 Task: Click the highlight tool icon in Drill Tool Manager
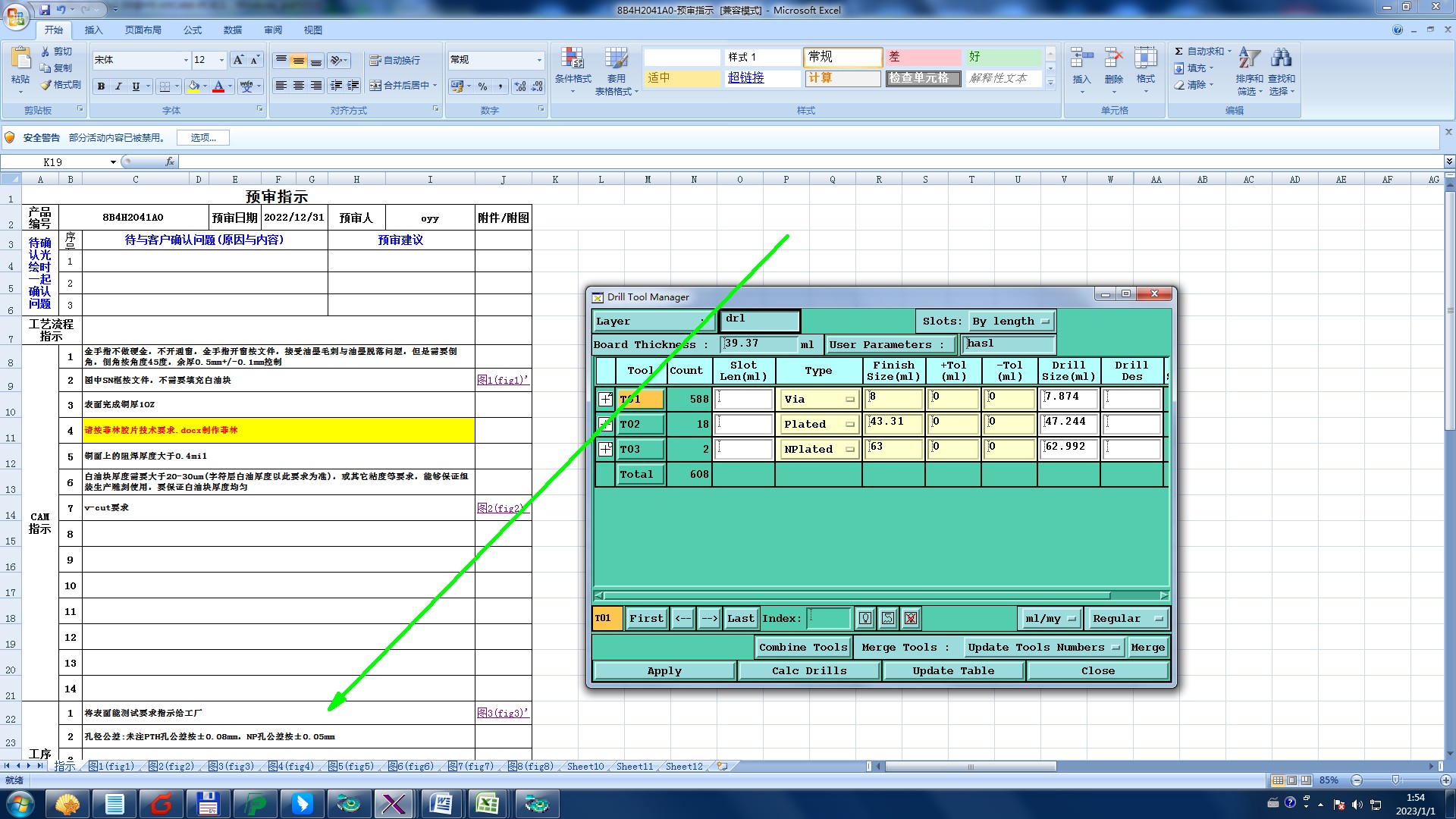tap(865, 619)
